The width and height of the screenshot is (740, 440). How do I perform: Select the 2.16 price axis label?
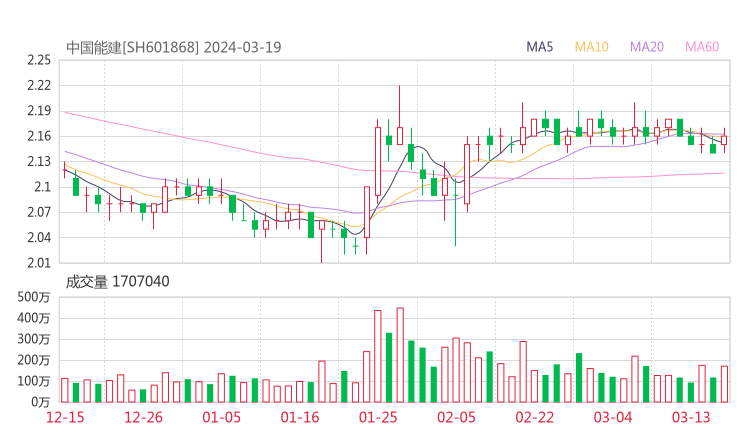coord(39,136)
